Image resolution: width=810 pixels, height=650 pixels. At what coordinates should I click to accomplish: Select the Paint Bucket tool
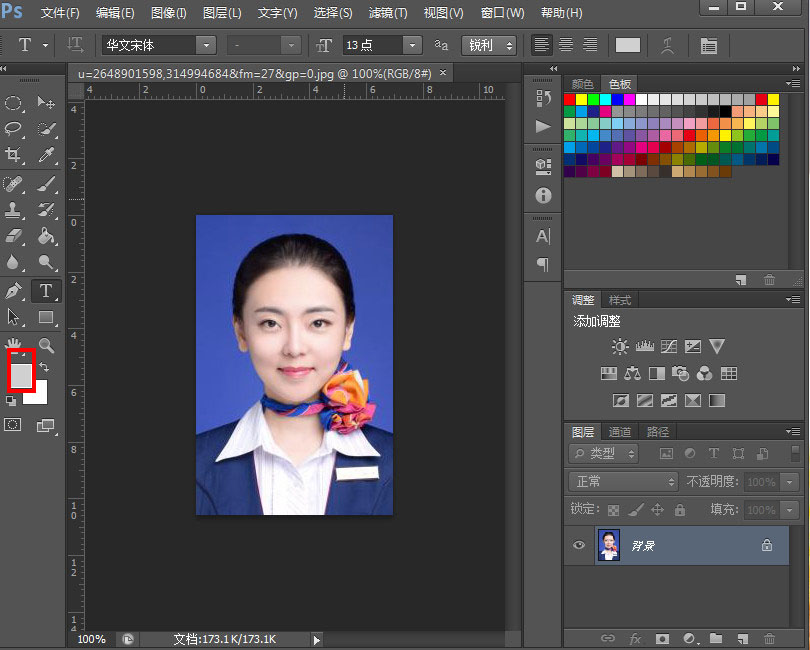click(46, 237)
